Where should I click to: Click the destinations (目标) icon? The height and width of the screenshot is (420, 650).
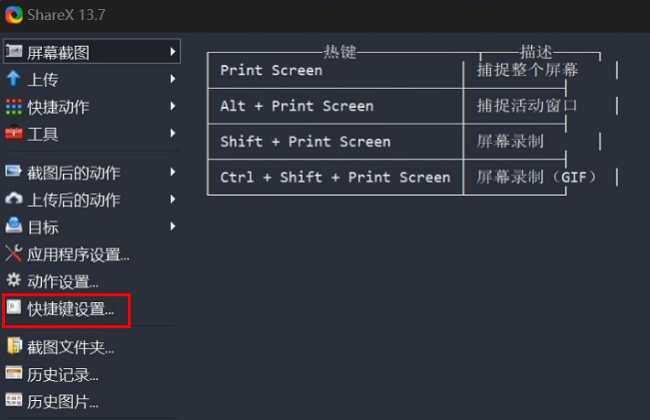click(x=14, y=226)
